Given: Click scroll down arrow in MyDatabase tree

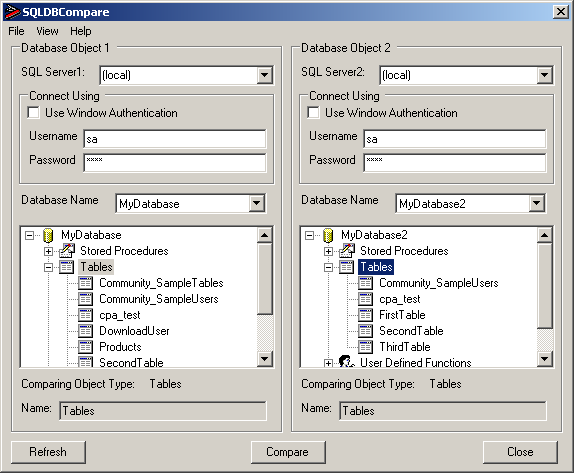Looking at the screenshot, I should pyautogui.click(x=264, y=358).
